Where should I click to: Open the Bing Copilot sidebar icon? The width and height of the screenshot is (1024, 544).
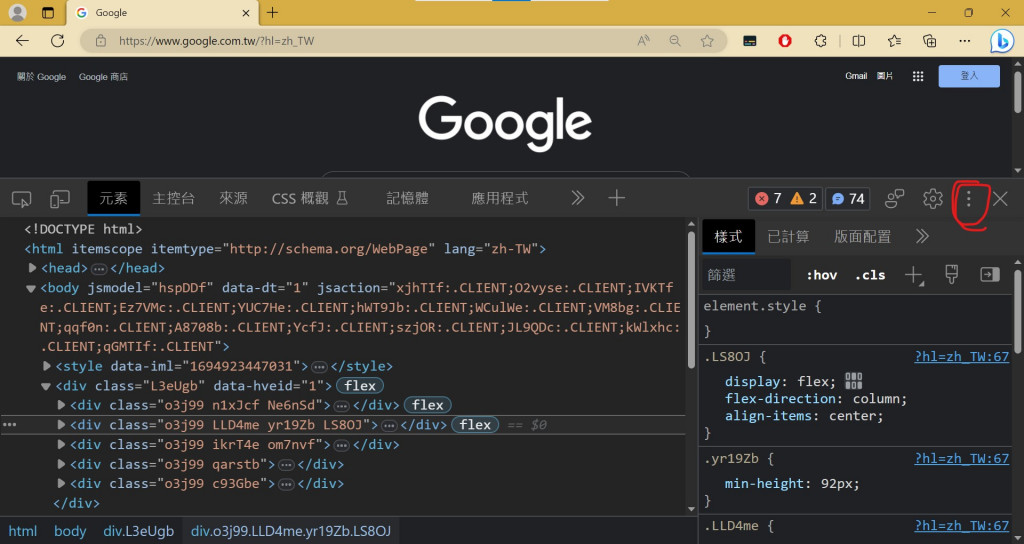1000,40
